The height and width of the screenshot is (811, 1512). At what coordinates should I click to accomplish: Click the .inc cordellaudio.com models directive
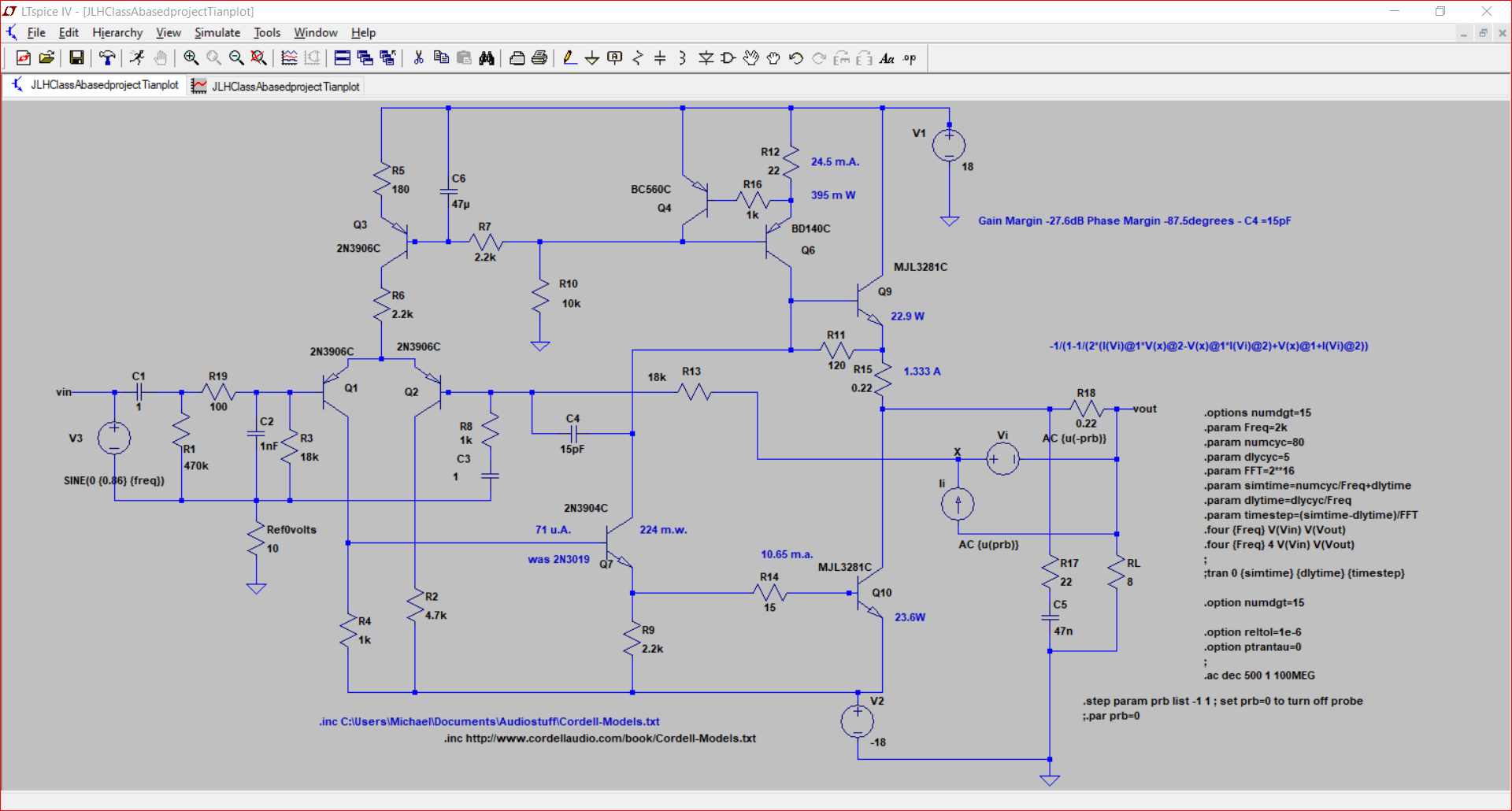click(600, 739)
